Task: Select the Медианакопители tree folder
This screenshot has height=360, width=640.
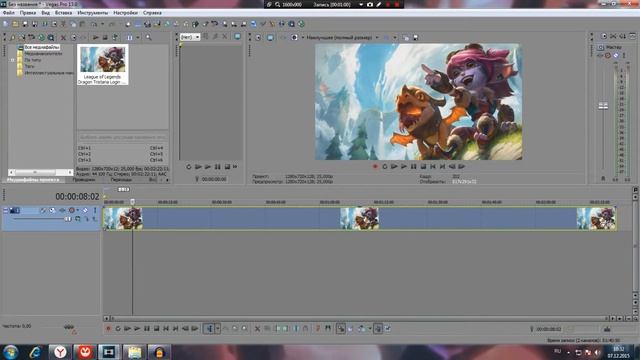Action: tap(43, 53)
